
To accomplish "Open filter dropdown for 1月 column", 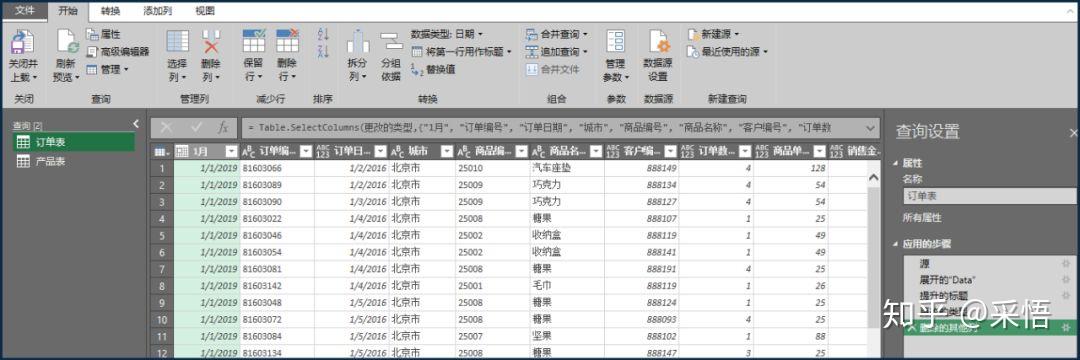I will [x=231, y=151].
